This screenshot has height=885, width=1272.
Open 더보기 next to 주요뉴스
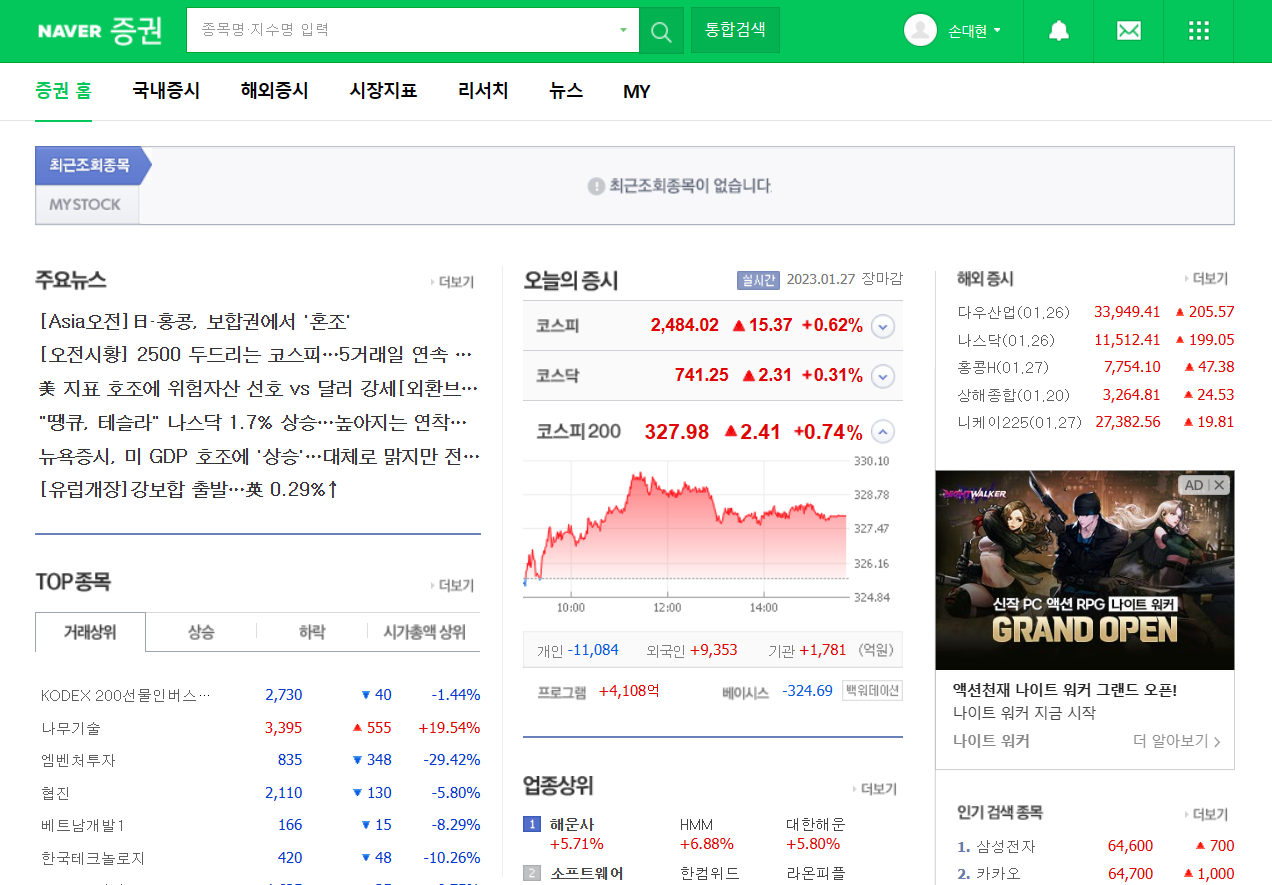(453, 281)
